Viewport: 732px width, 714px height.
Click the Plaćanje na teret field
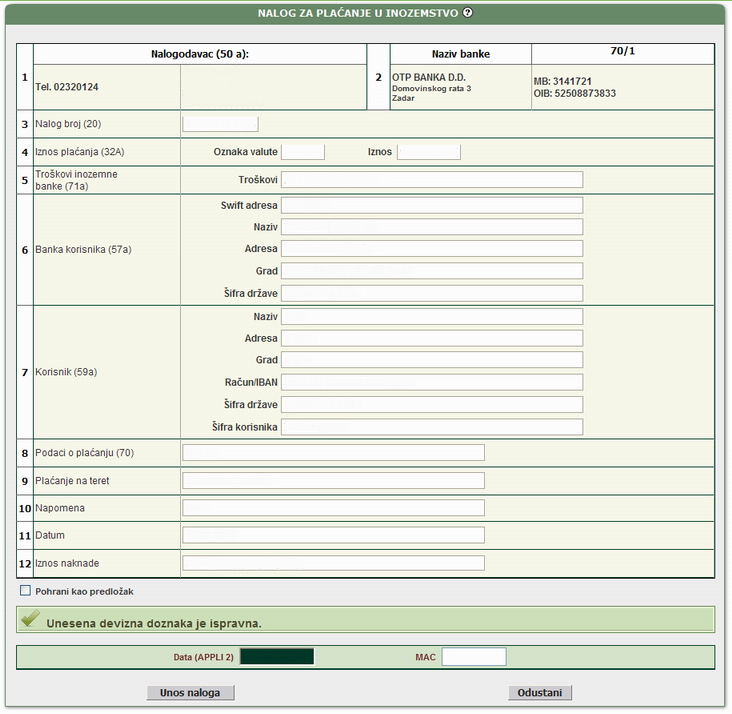click(333, 480)
